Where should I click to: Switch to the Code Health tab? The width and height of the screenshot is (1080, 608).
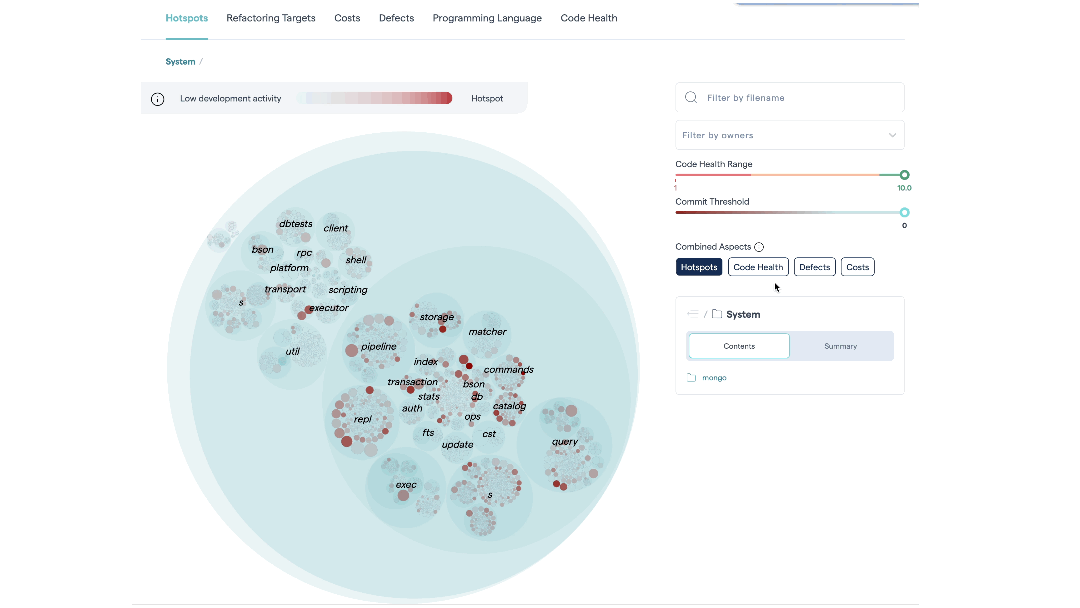[588, 17]
